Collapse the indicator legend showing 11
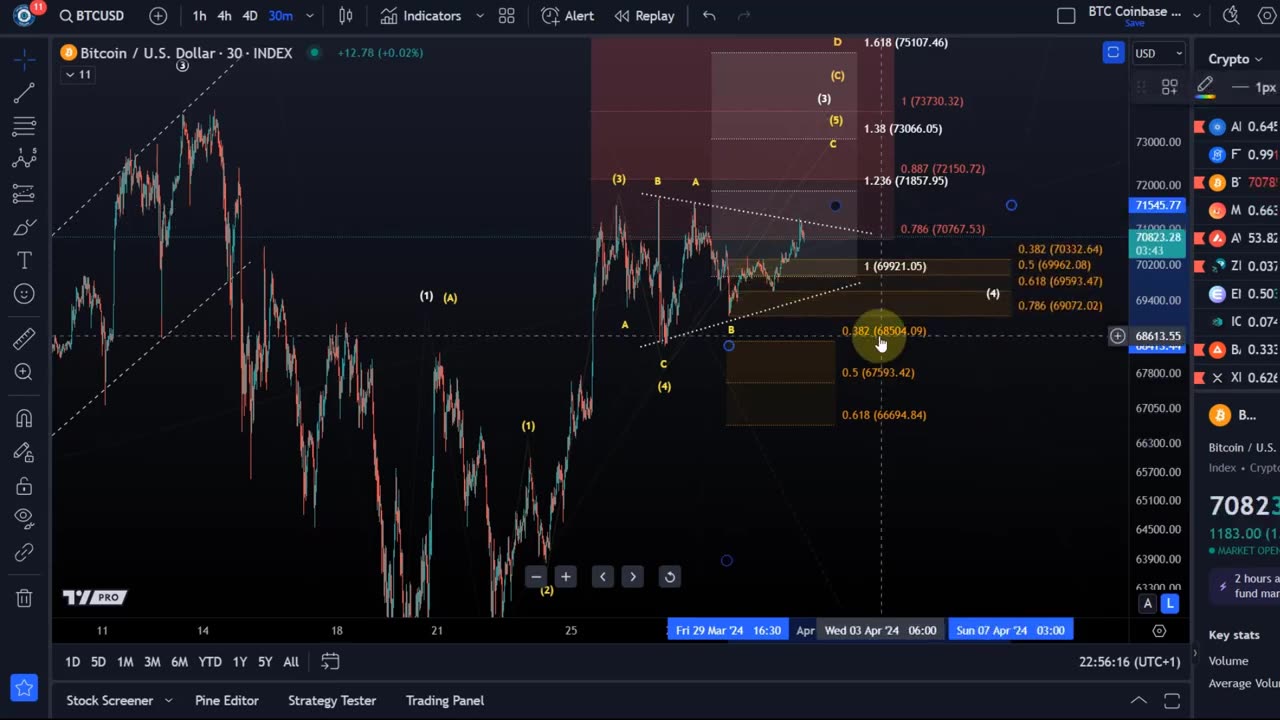 (x=78, y=75)
